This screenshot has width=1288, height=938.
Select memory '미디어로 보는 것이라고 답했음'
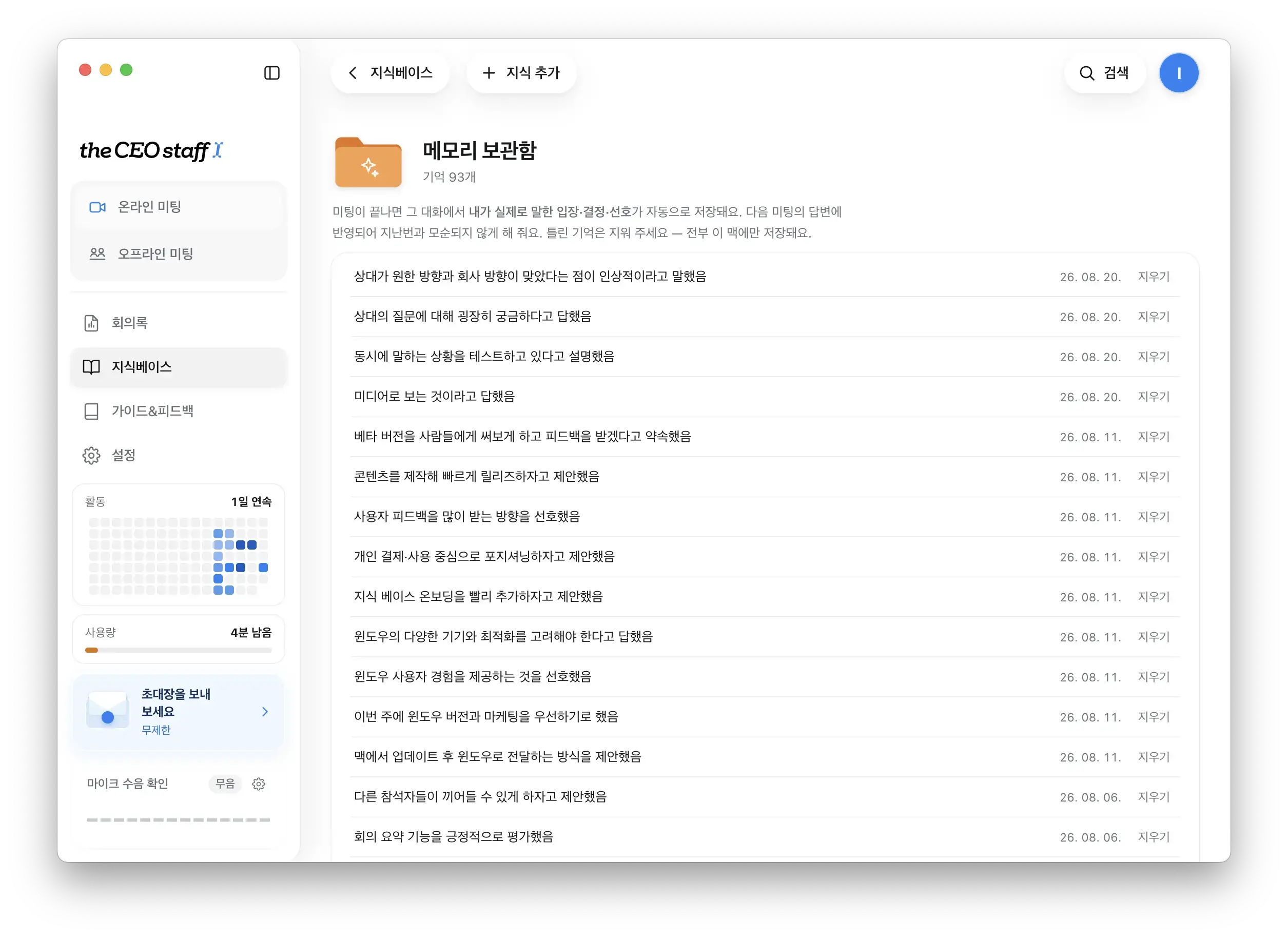click(x=434, y=396)
